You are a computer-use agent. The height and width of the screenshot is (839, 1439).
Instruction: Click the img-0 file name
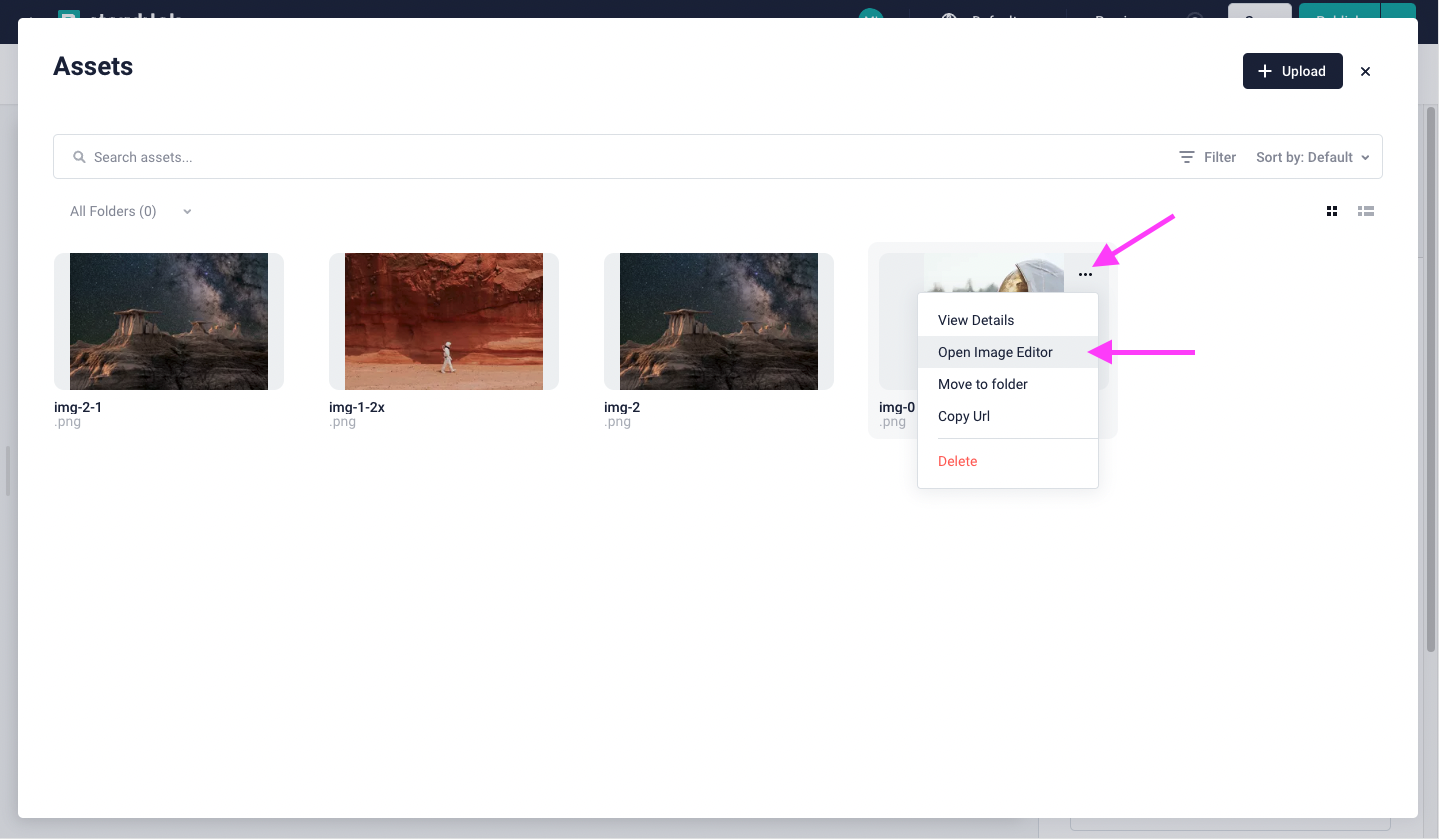click(x=897, y=407)
